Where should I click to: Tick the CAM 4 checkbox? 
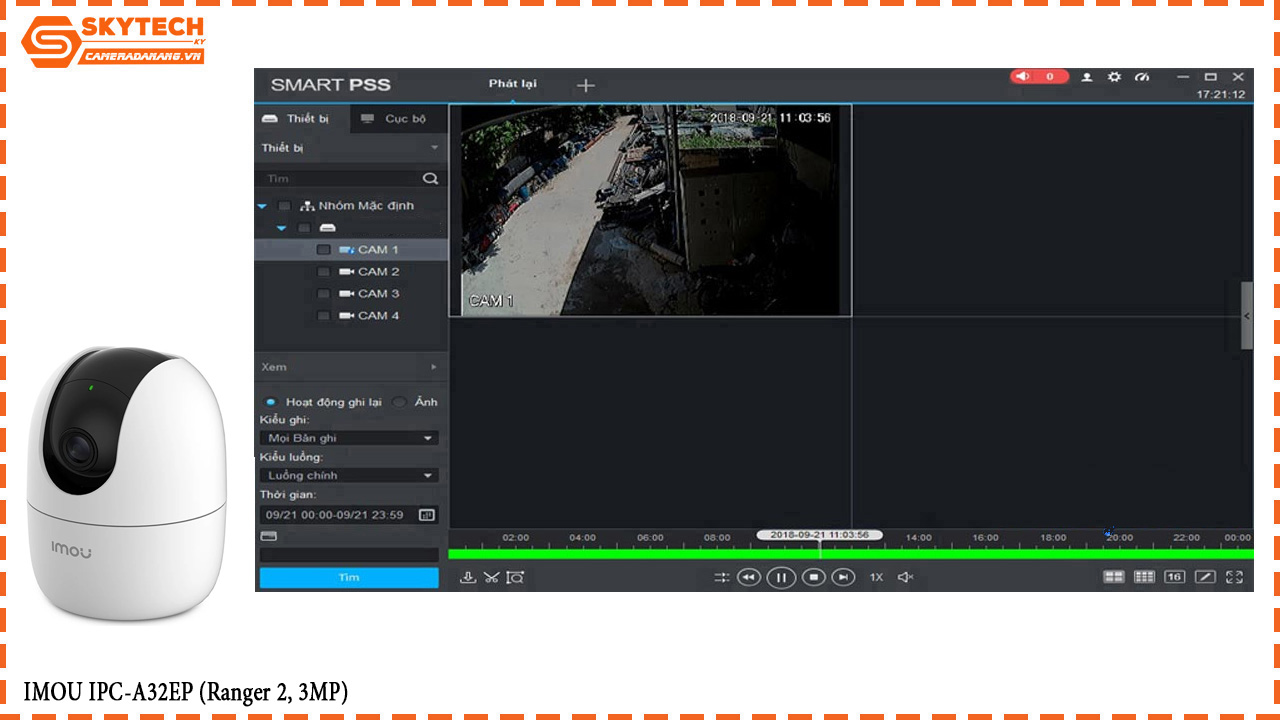pos(323,316)
